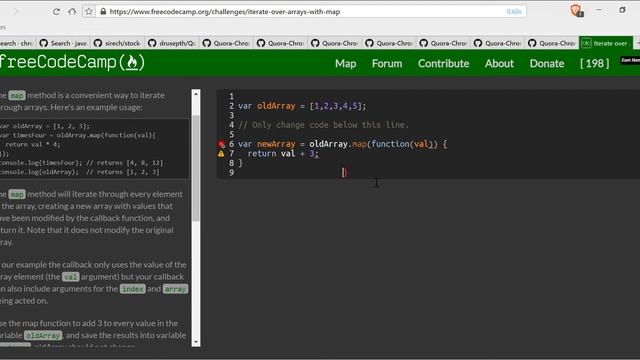Image resolution: width=640 pixels, height=360 pixels.
Task: Go to browser home via the curved arrow icon
Action: [x=72, y=11]
